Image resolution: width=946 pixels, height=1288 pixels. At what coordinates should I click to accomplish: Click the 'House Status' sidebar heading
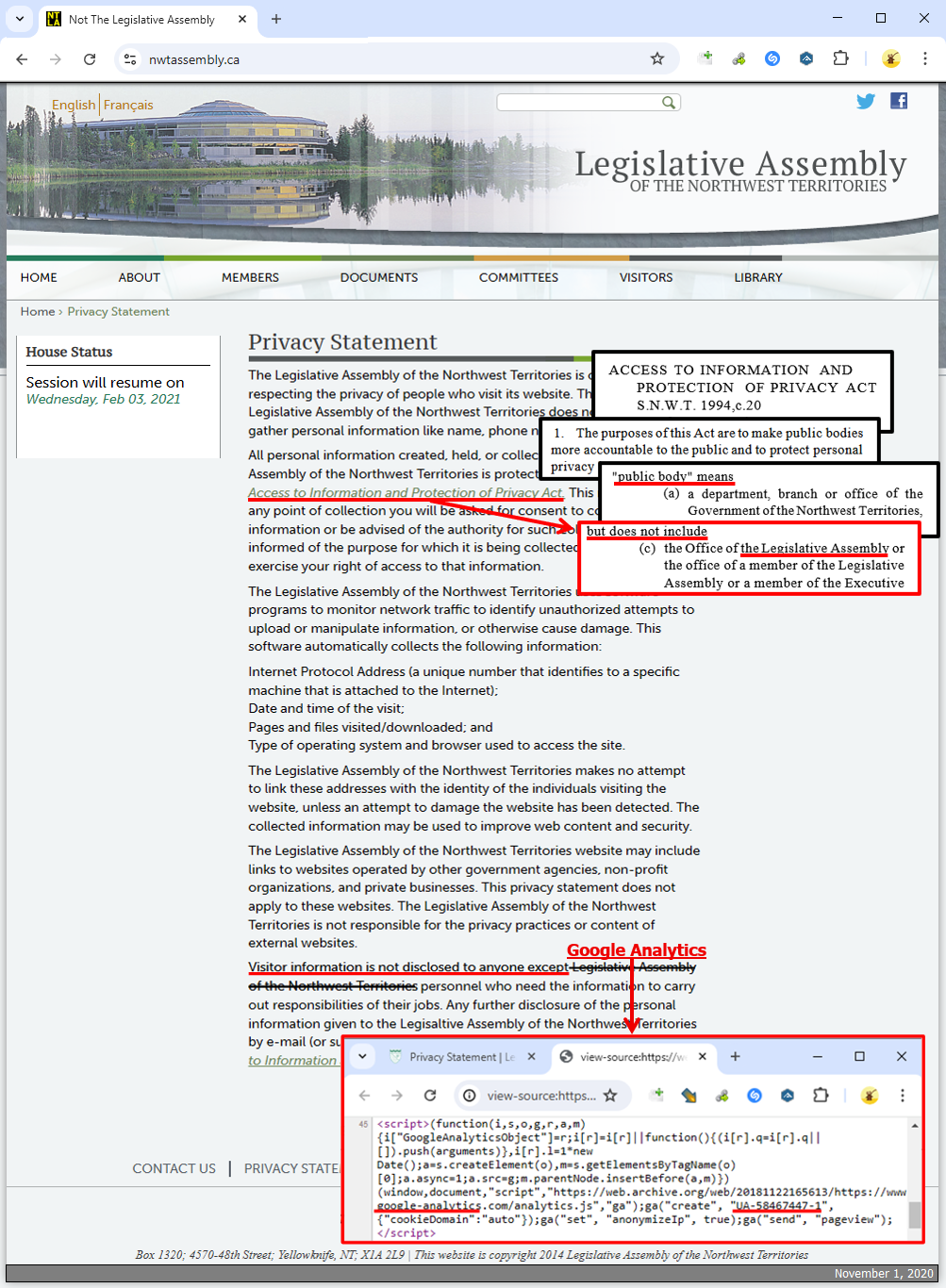69,352
